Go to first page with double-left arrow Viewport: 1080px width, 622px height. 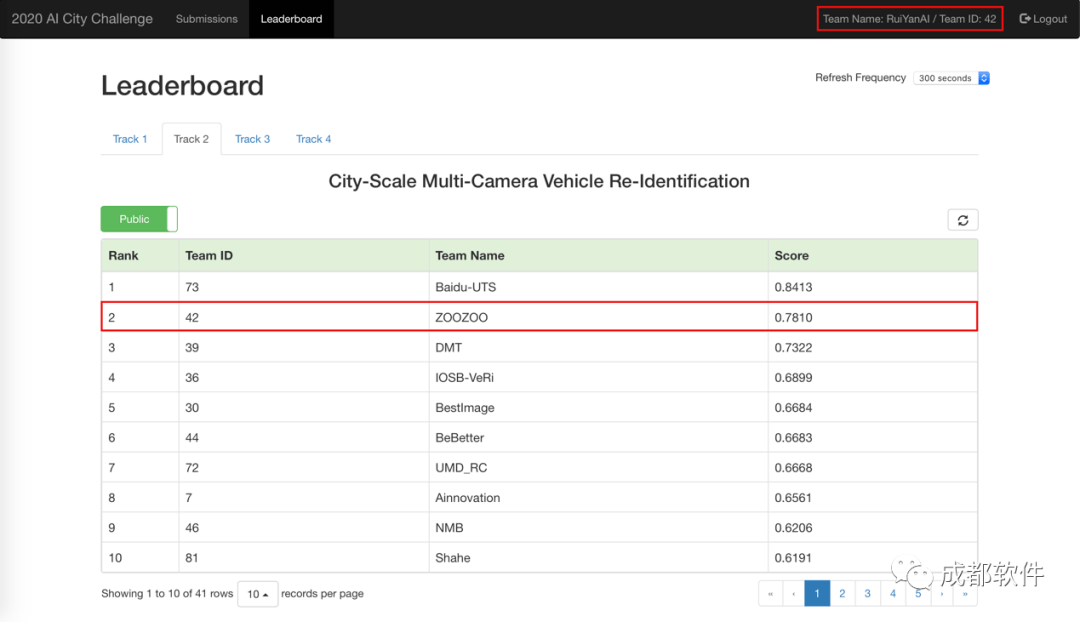(770, 594)
